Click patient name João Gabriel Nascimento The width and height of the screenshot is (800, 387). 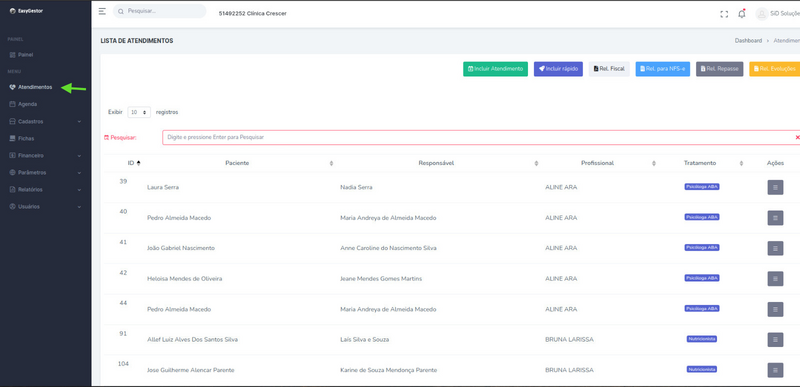tap(181, 248)
